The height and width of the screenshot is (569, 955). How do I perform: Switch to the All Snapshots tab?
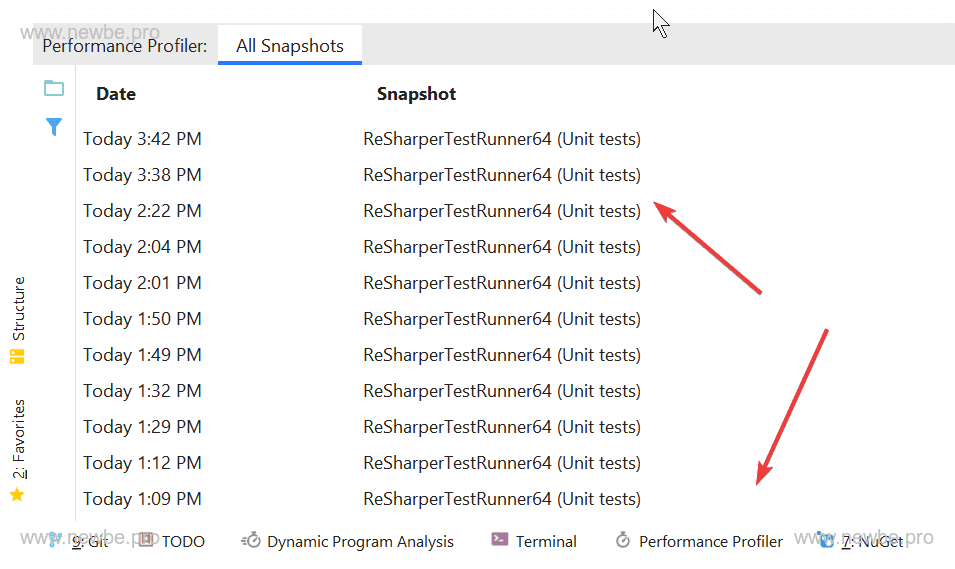[289, 46]
